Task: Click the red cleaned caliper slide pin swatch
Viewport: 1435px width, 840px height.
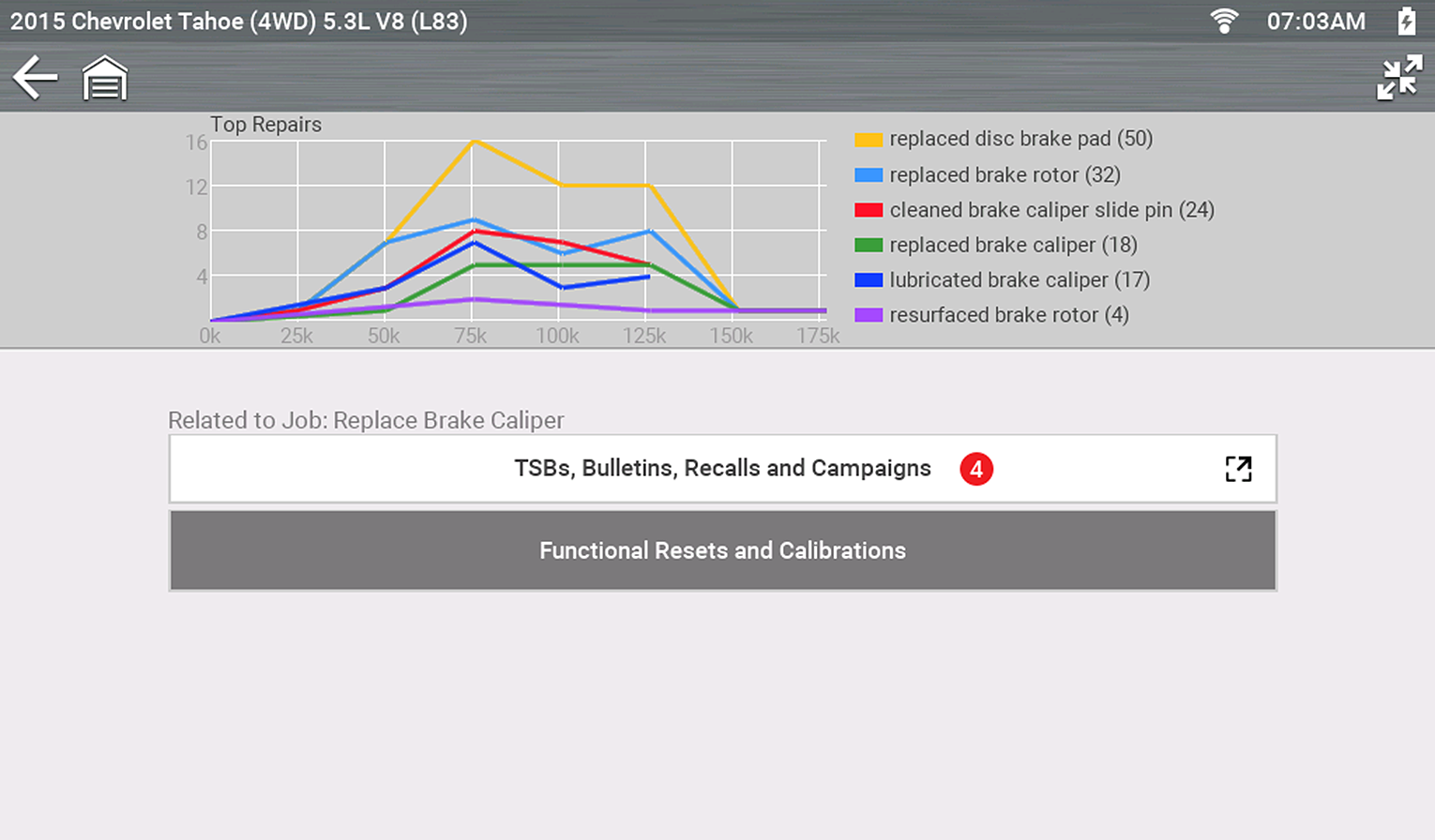Action: point(869,210)
